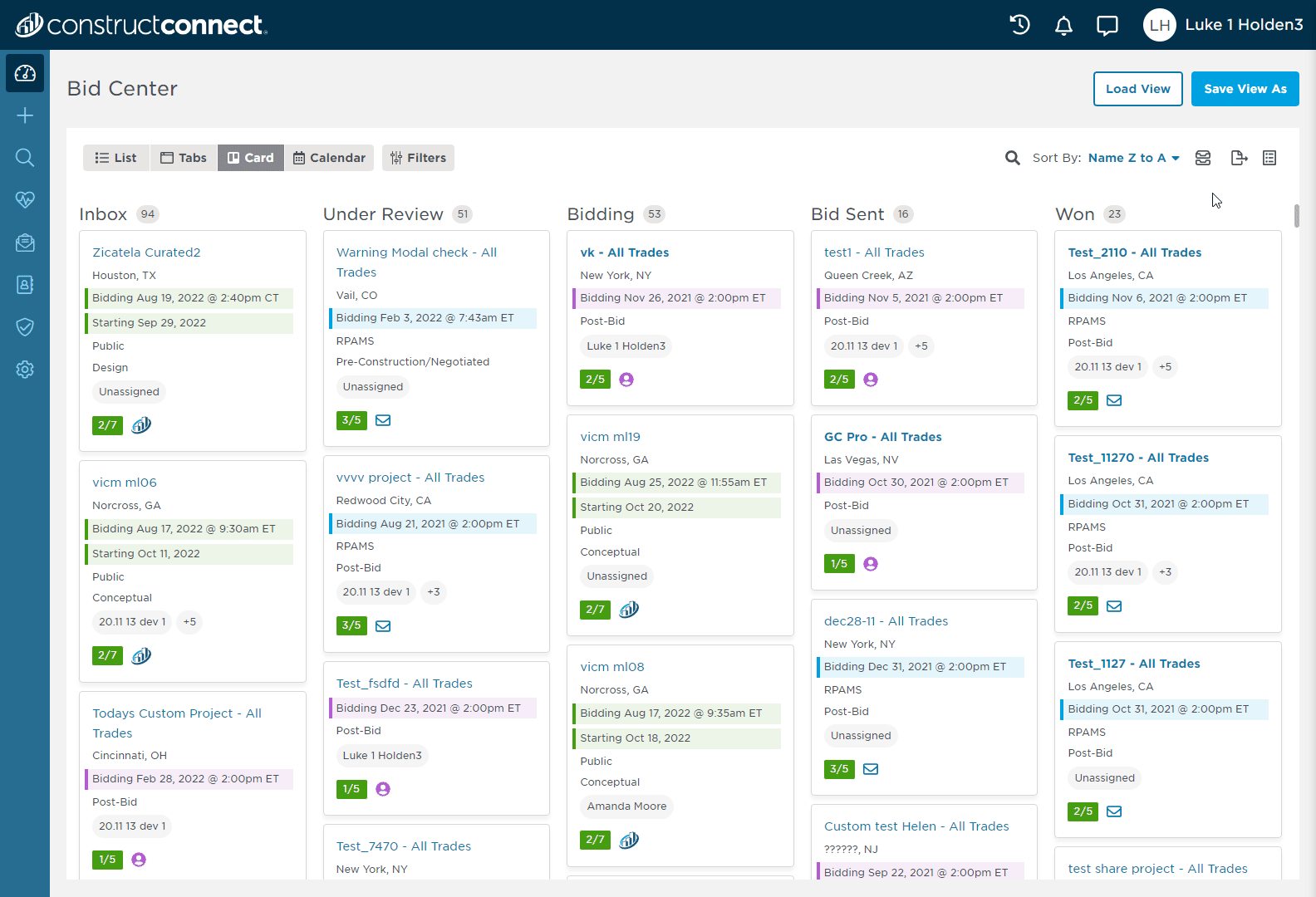The height and width of the screenshot is (897, 1316).
Task: Open user menu Luke 1 Holden3
Action: click(1244, 25)
